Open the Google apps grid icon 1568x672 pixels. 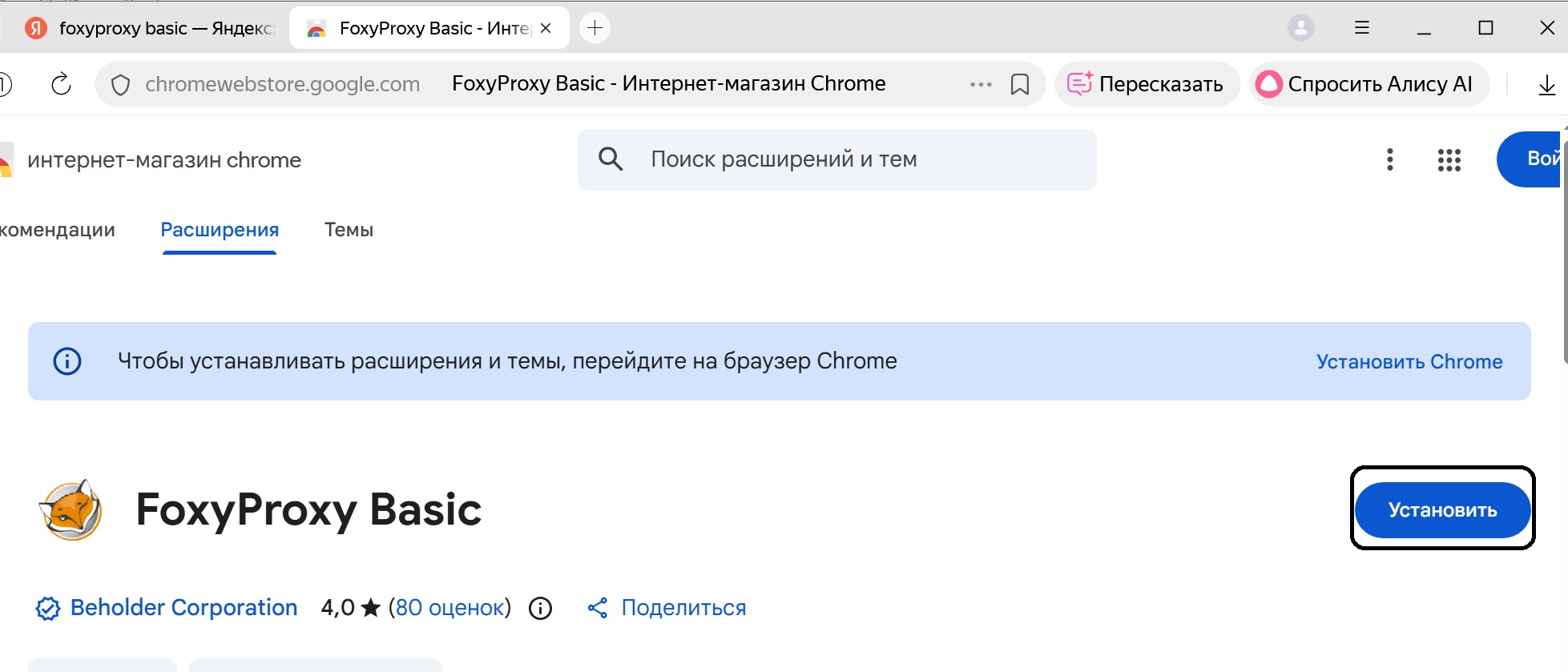1449,160
